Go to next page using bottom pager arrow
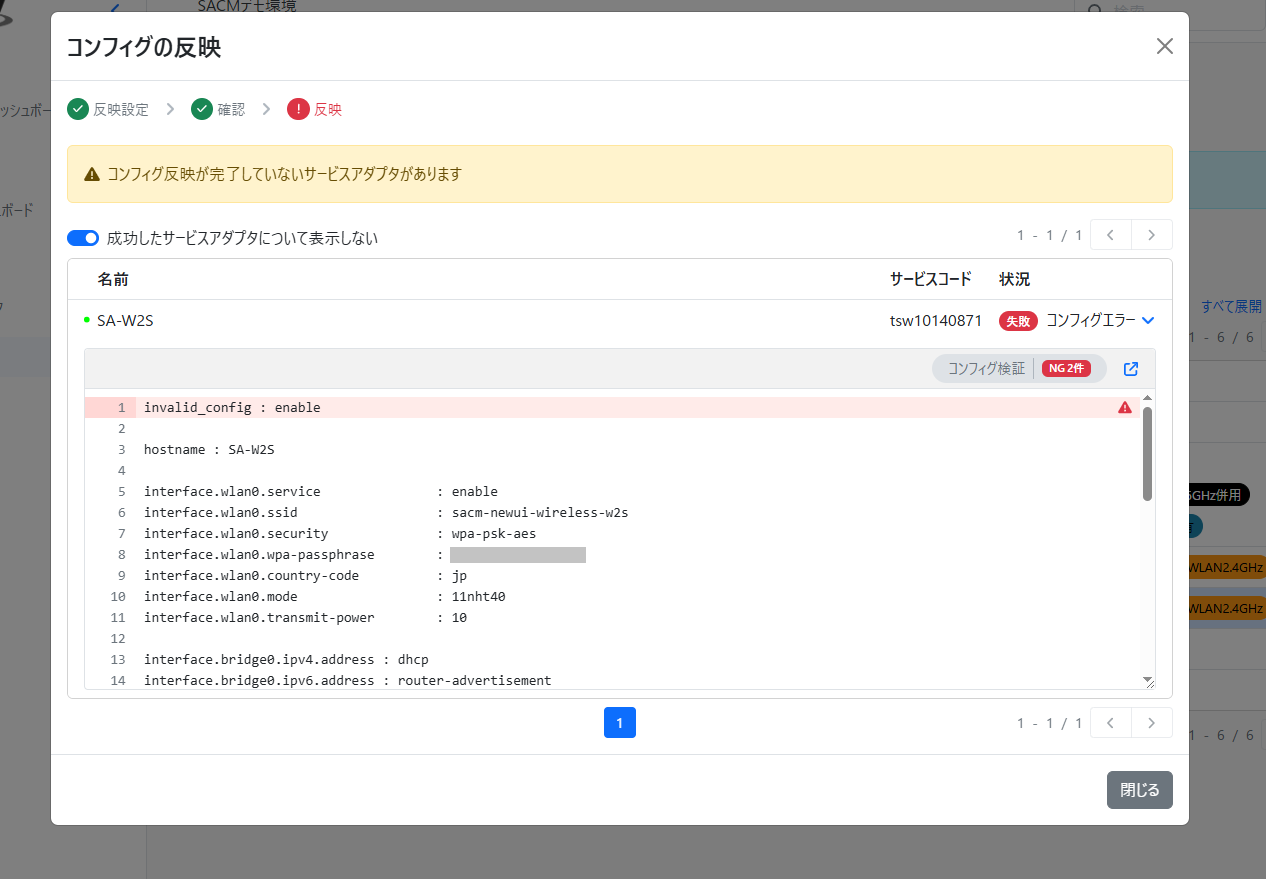The image size is (1266, 879). pyautogui.click(x=1152, y=723)
